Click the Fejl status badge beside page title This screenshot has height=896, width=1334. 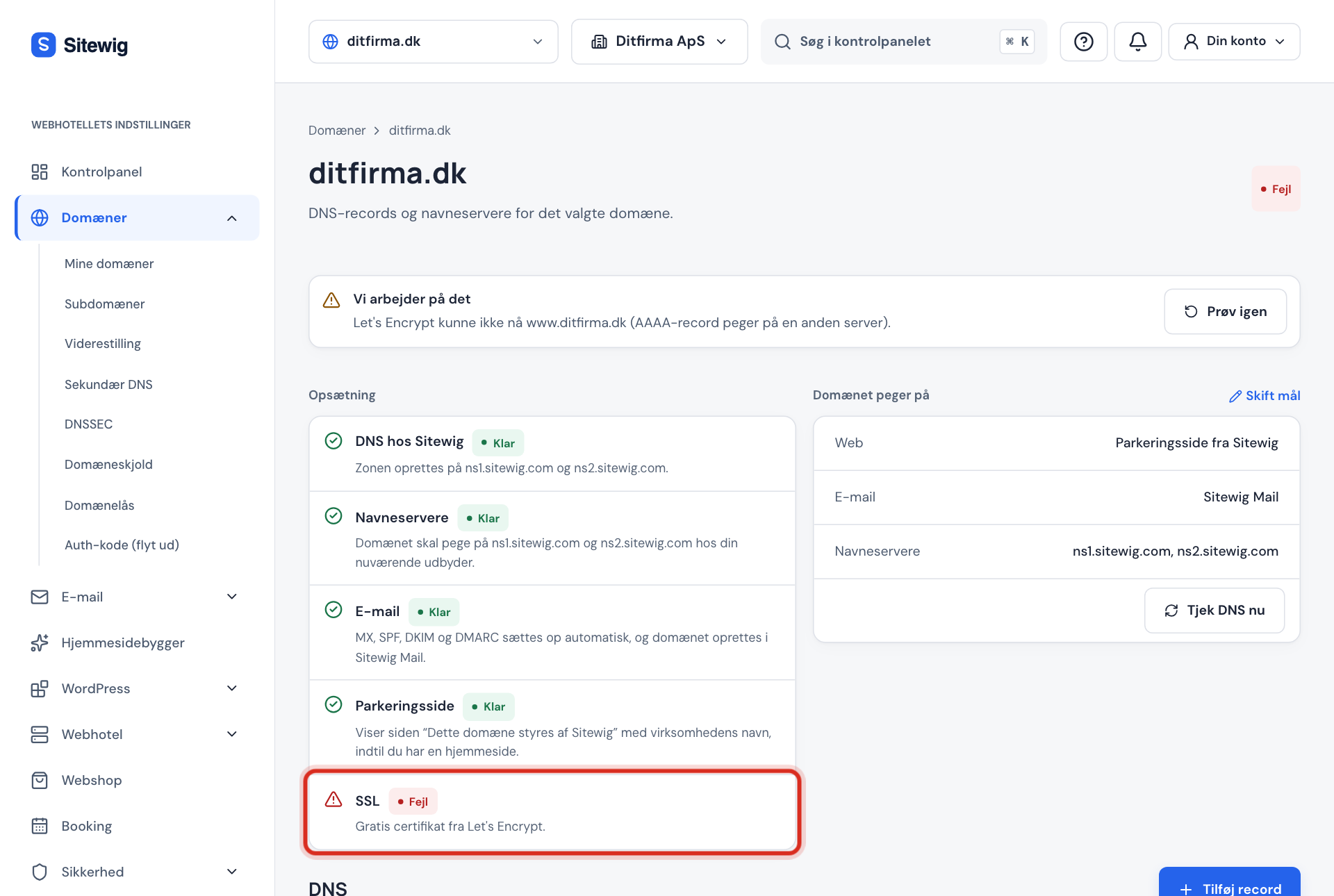click(x=1276, y=189)
